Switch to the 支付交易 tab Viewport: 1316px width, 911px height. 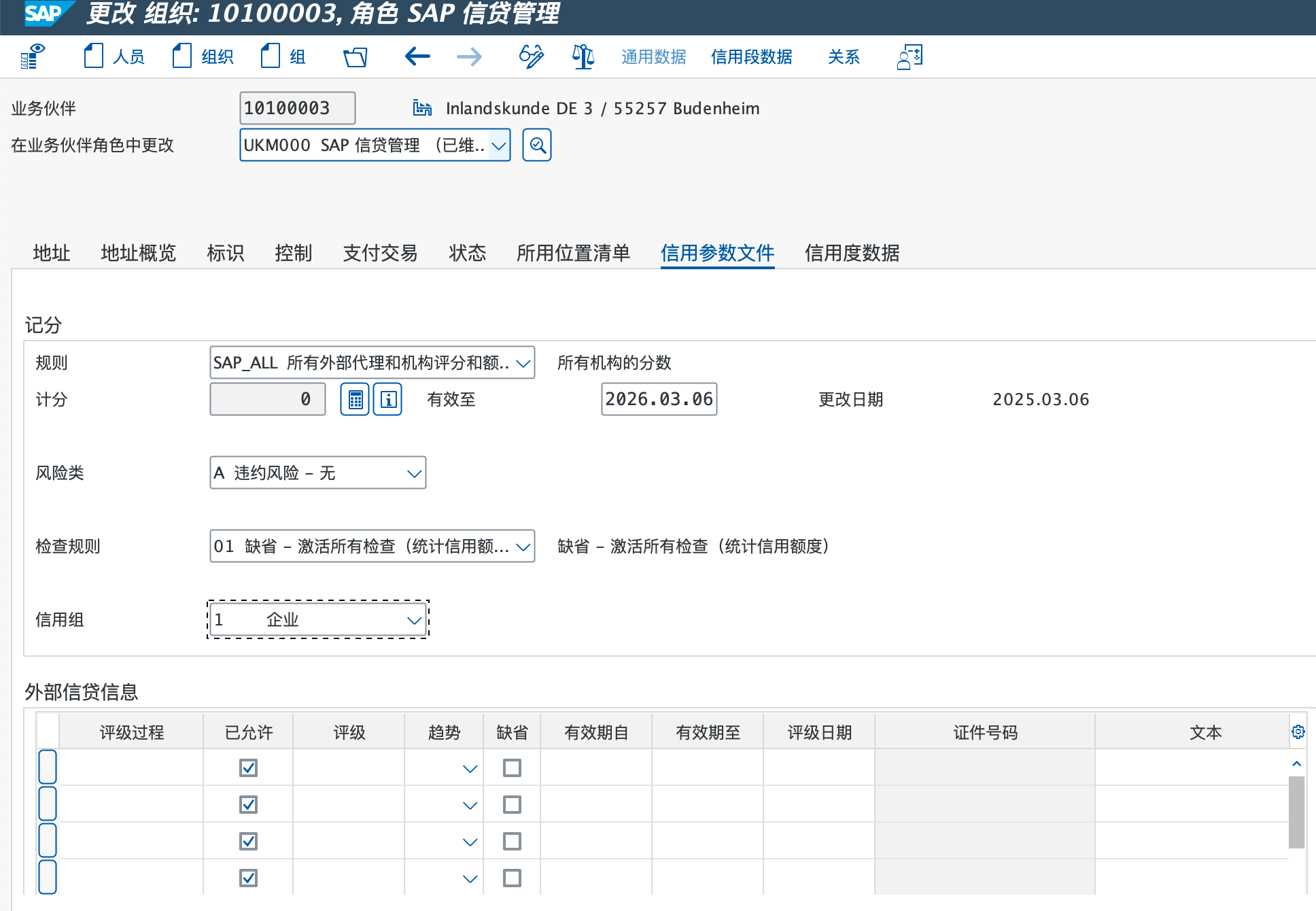pos(381,253)
